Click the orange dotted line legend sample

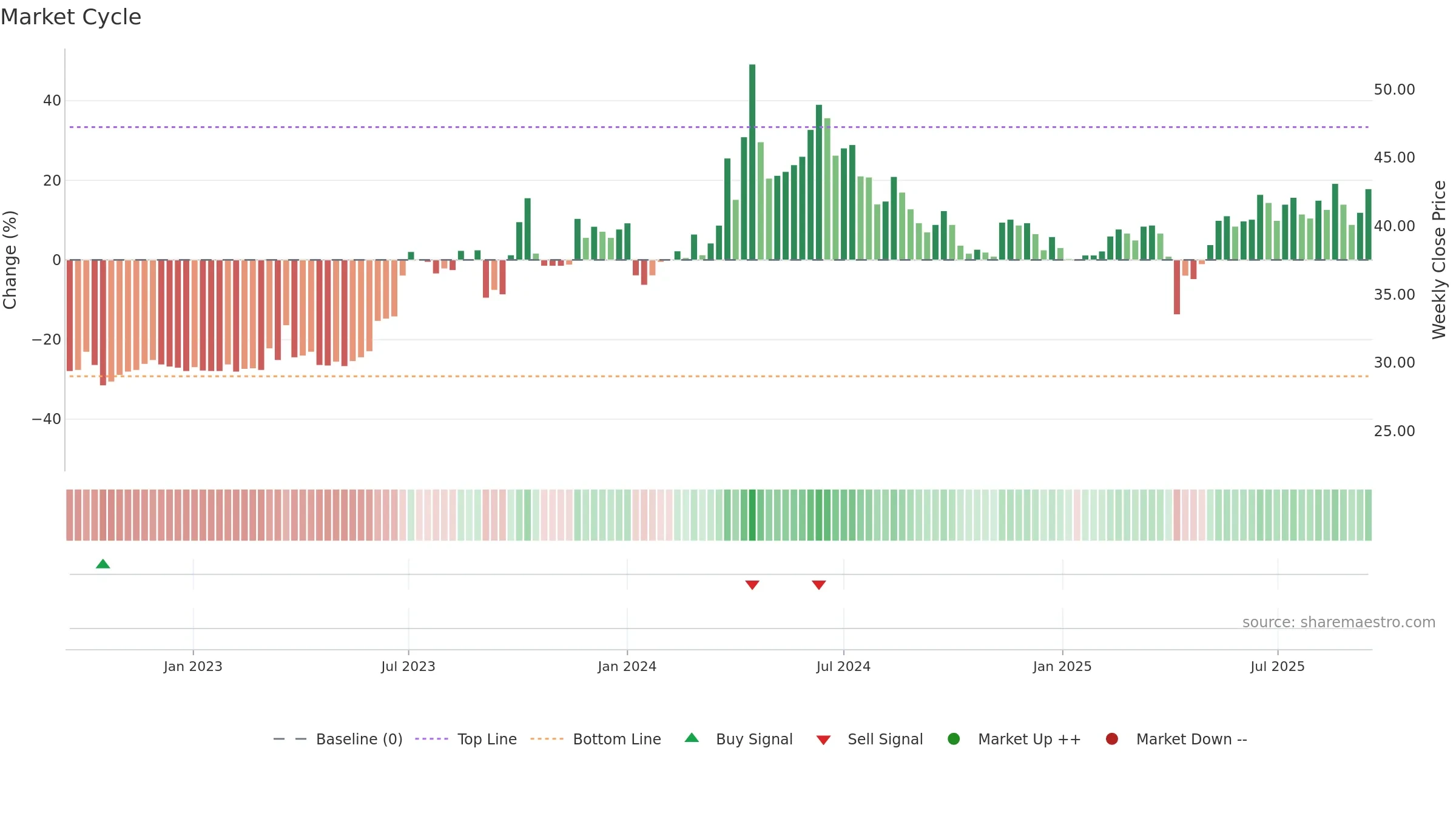pyautogui.click(x=547, y=739)
